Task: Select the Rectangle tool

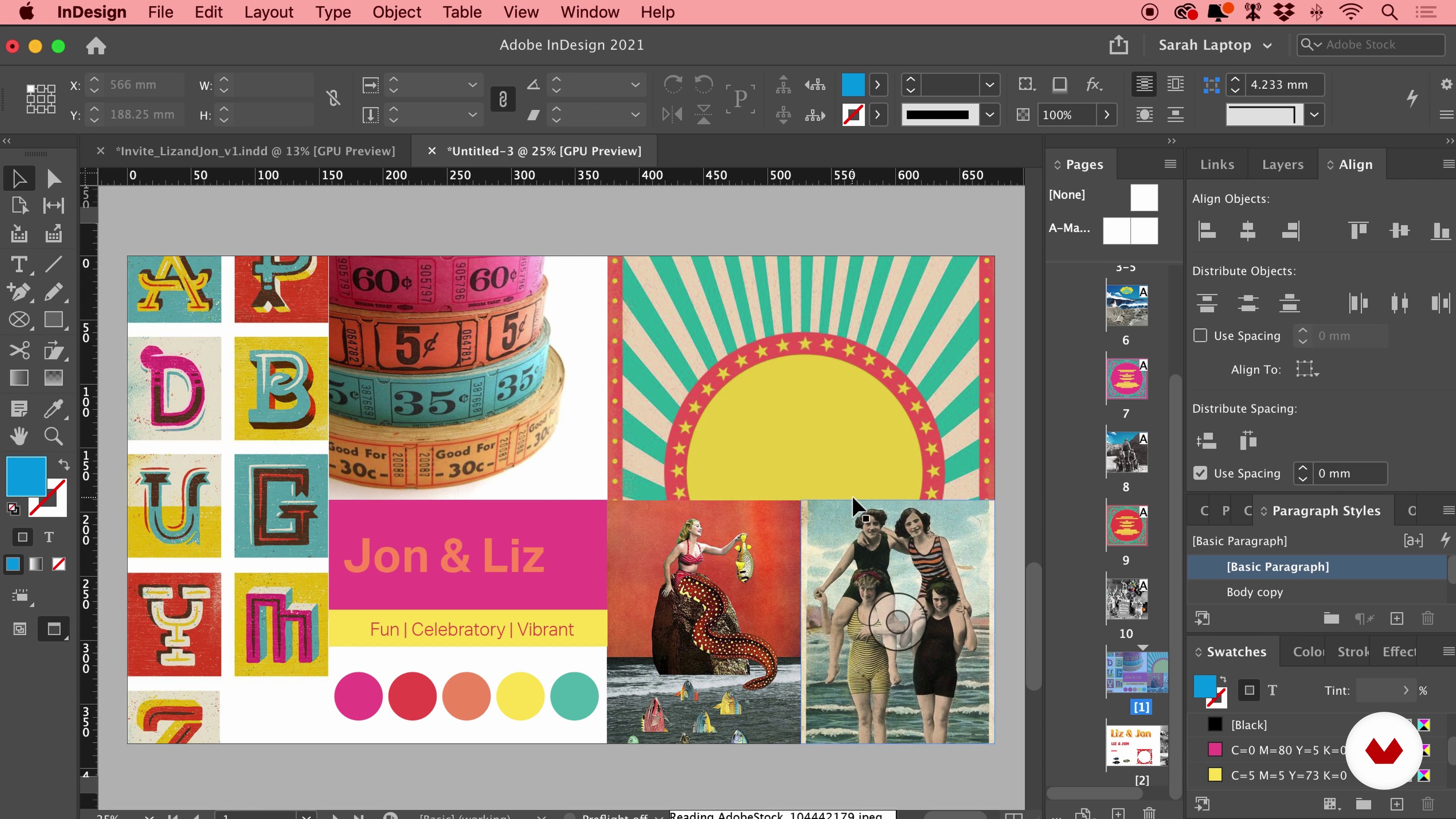Action: tap(54, 320)
